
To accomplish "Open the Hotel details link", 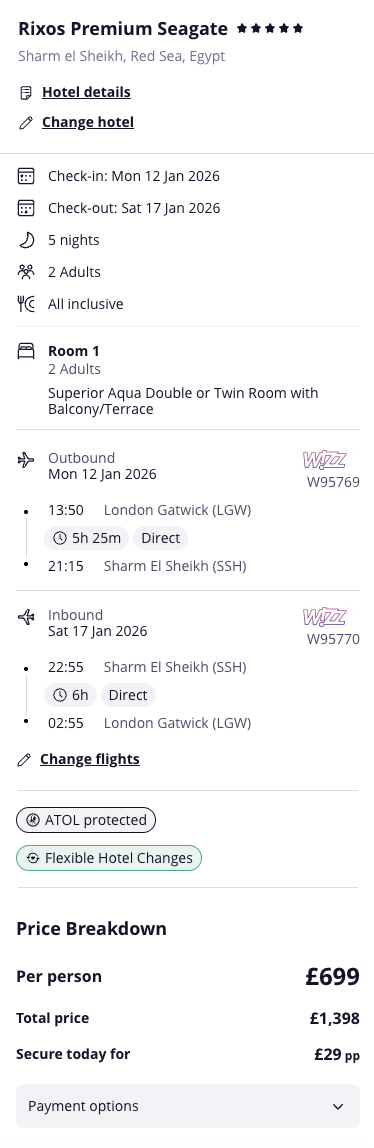I will point(86,92).
